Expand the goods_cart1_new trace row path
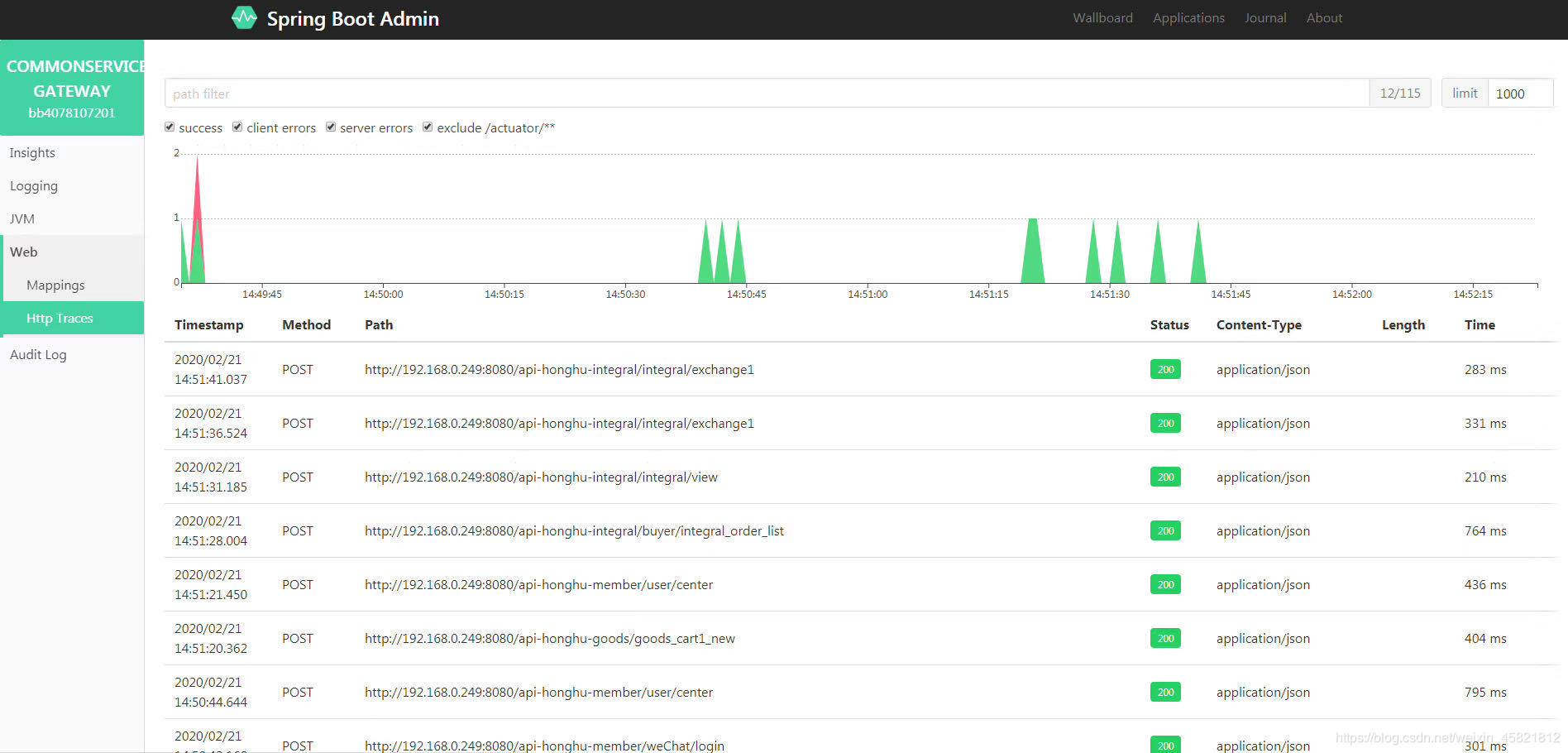 tap(549, 639)
